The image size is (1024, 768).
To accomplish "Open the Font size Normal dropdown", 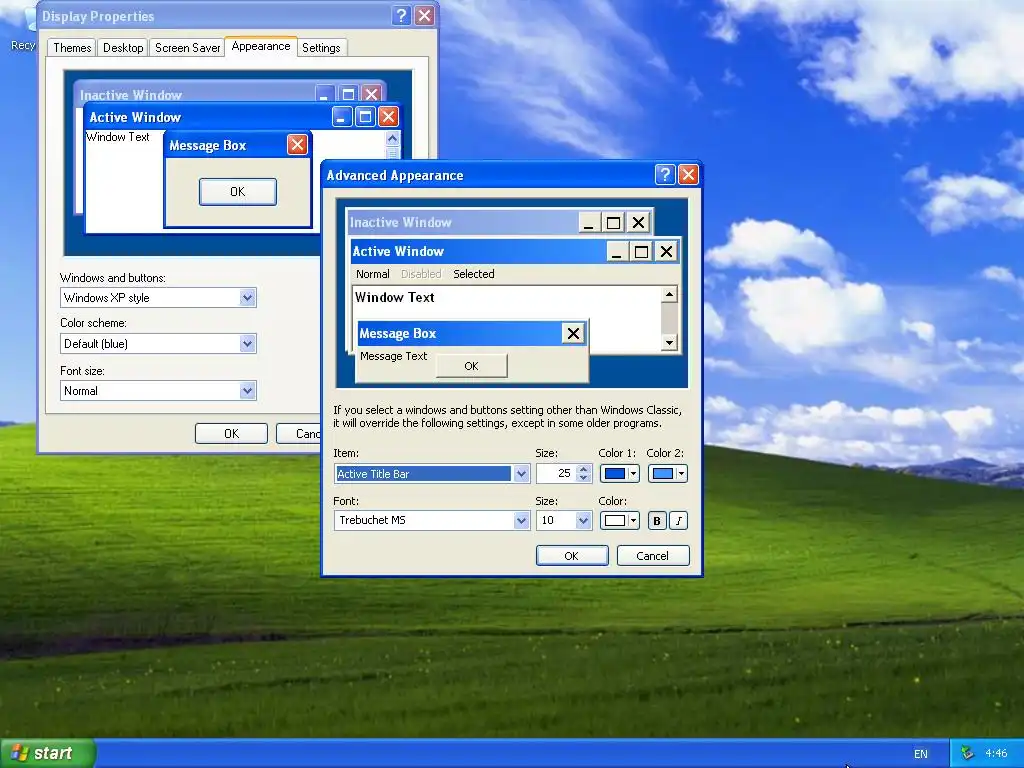I will [x=248, y=391].
